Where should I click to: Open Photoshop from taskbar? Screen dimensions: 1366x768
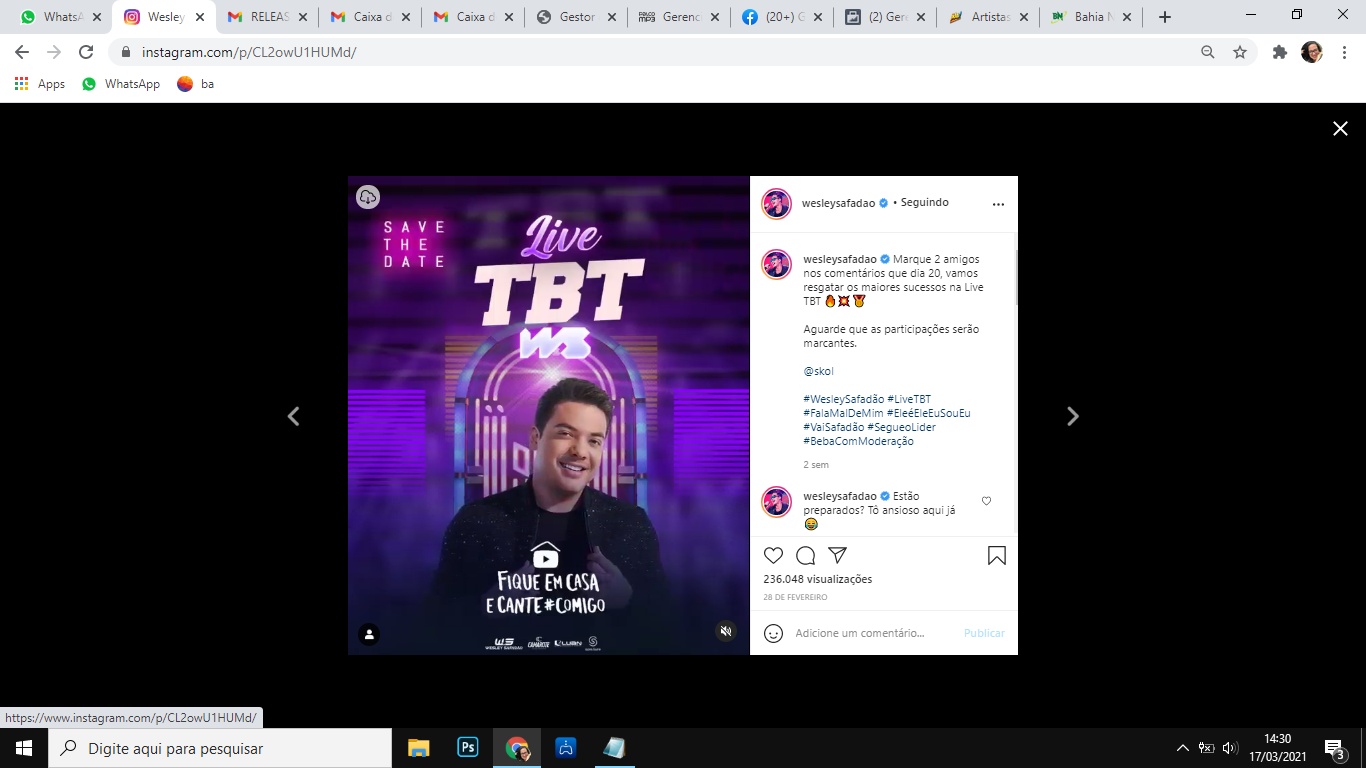click(467, 748)
